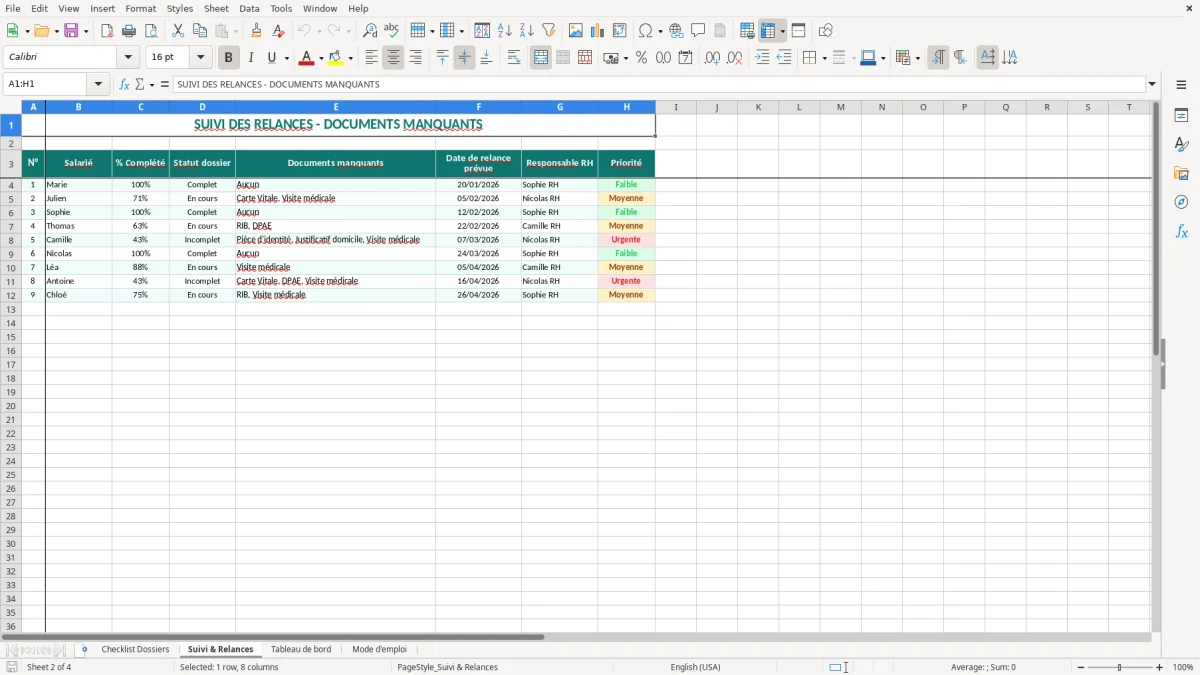1200x675 pixels.
Task: Toggle Print Preview icon
Action: click(151, 31)
